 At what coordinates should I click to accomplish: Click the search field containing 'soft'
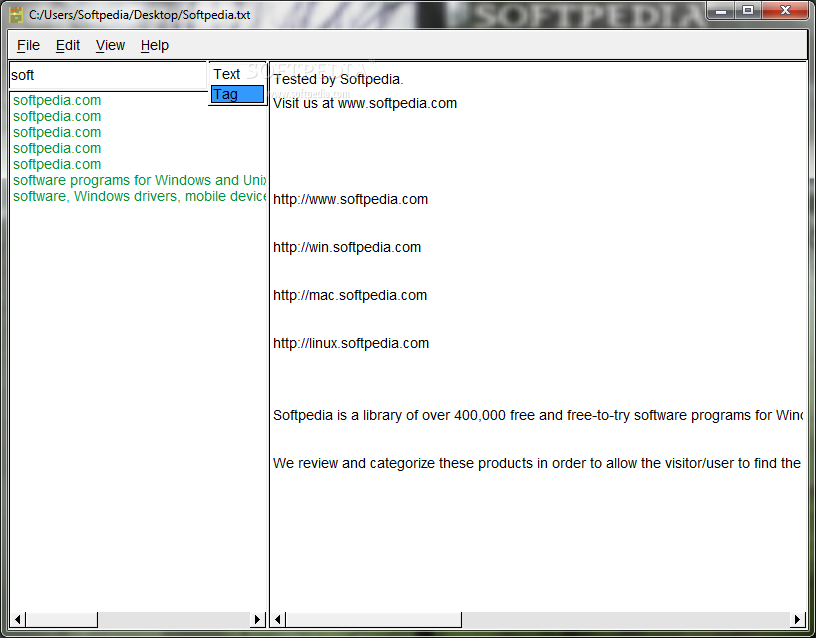pos(108,75)
